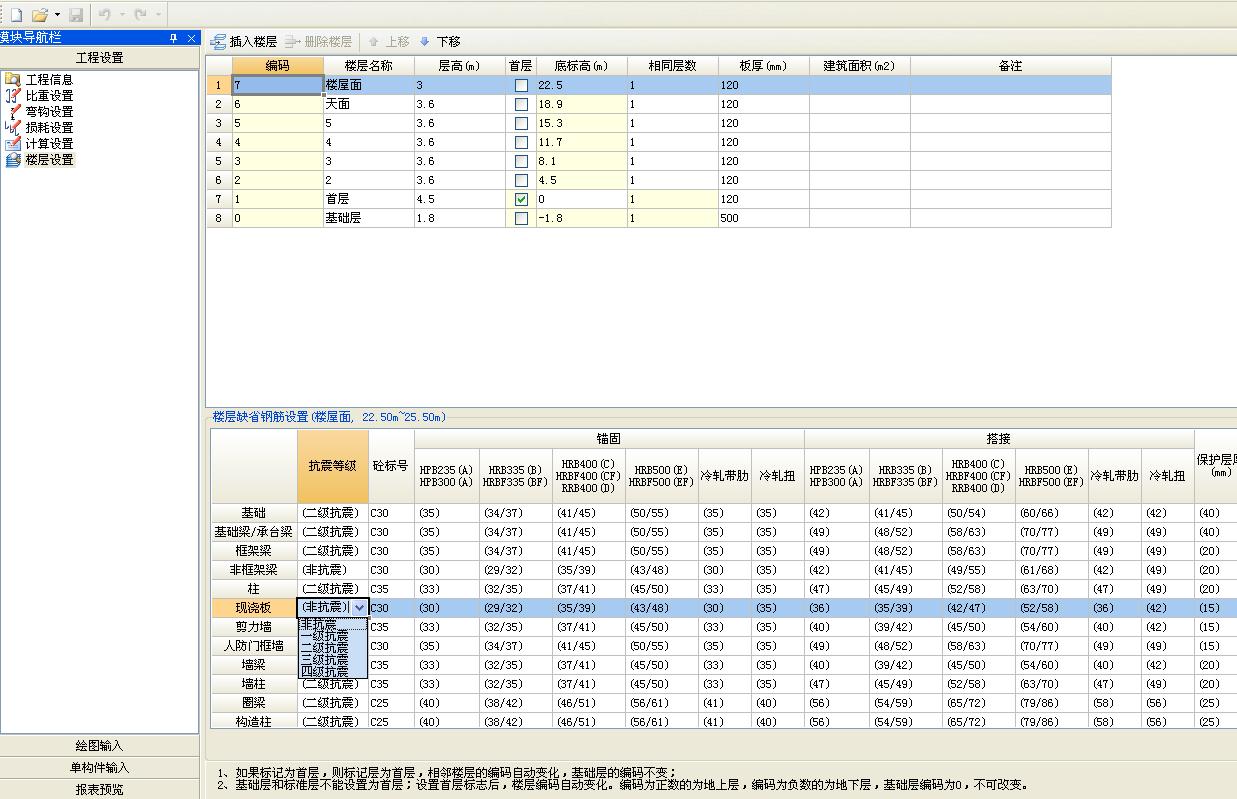Click 抗震等级 cell of 基础 row
Viewport: 1237px width, 799px height.
pyautogui.click(x=332, y=513)
